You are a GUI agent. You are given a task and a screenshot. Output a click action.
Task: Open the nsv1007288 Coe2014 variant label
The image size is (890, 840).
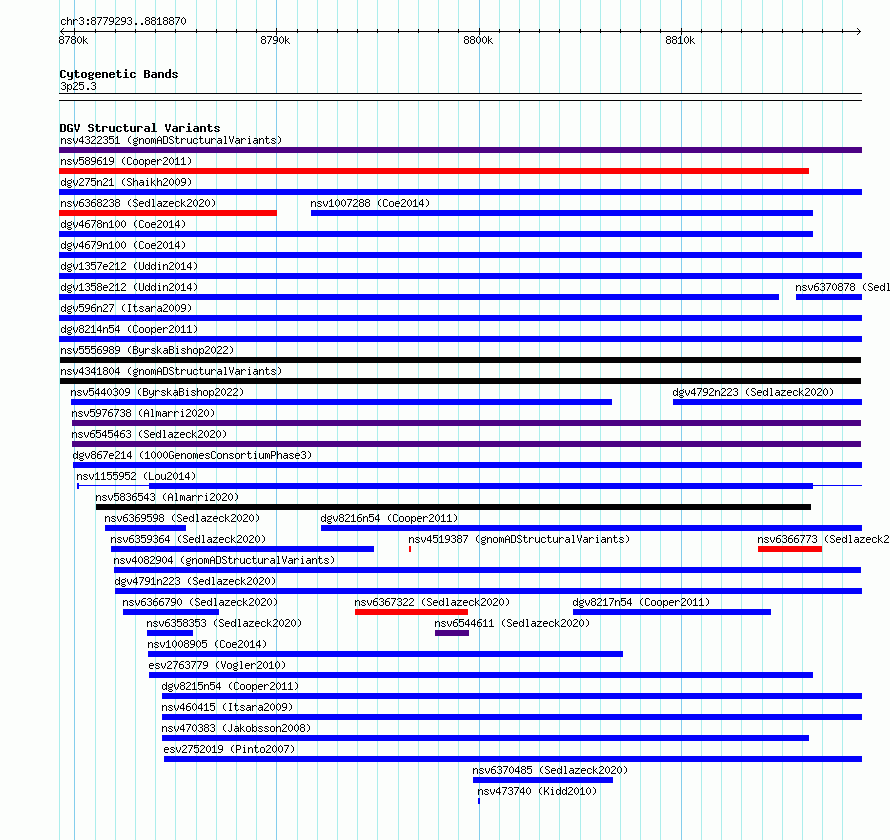(370, 203)
